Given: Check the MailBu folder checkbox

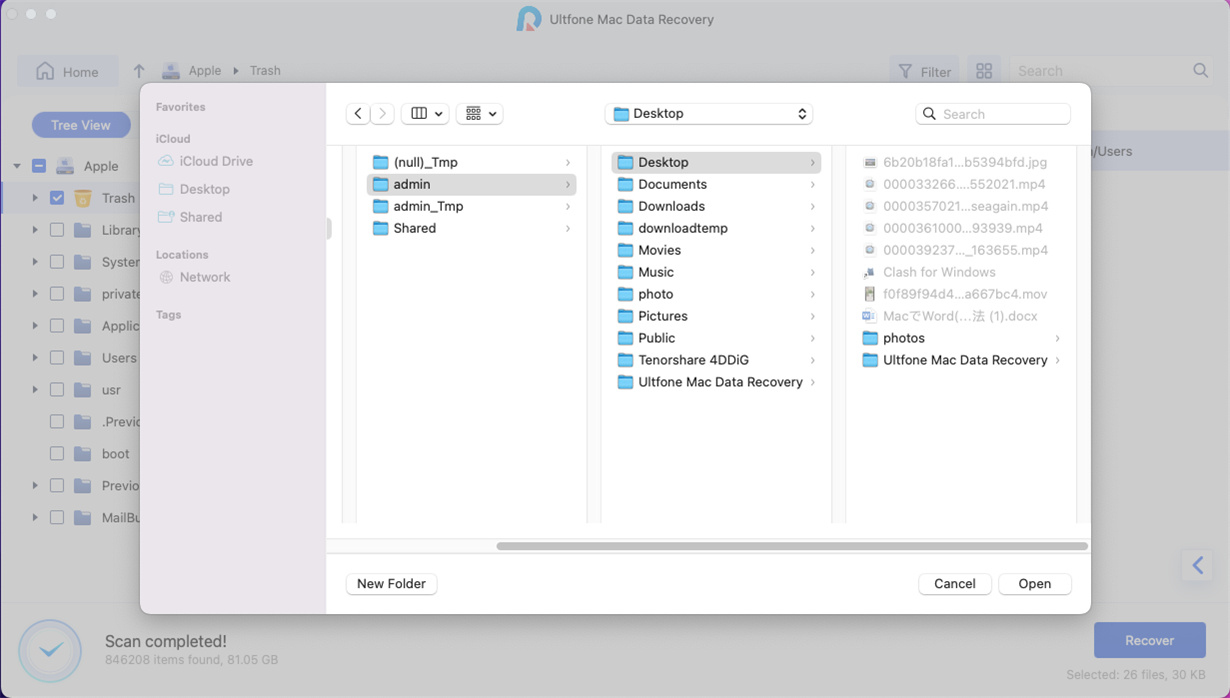Looking at the screenshot, I should point(57,518).
